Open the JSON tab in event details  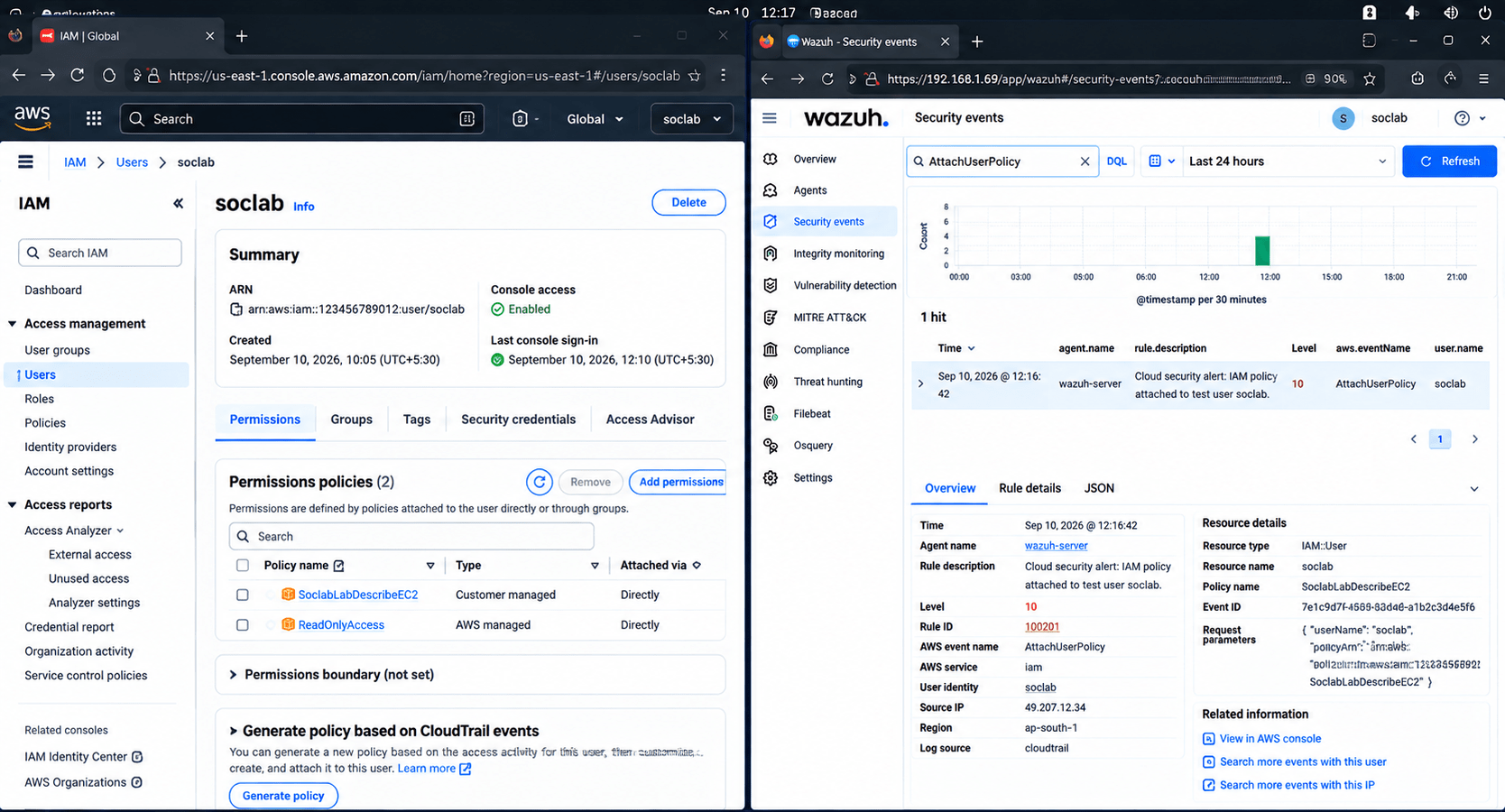[1099, 488]
